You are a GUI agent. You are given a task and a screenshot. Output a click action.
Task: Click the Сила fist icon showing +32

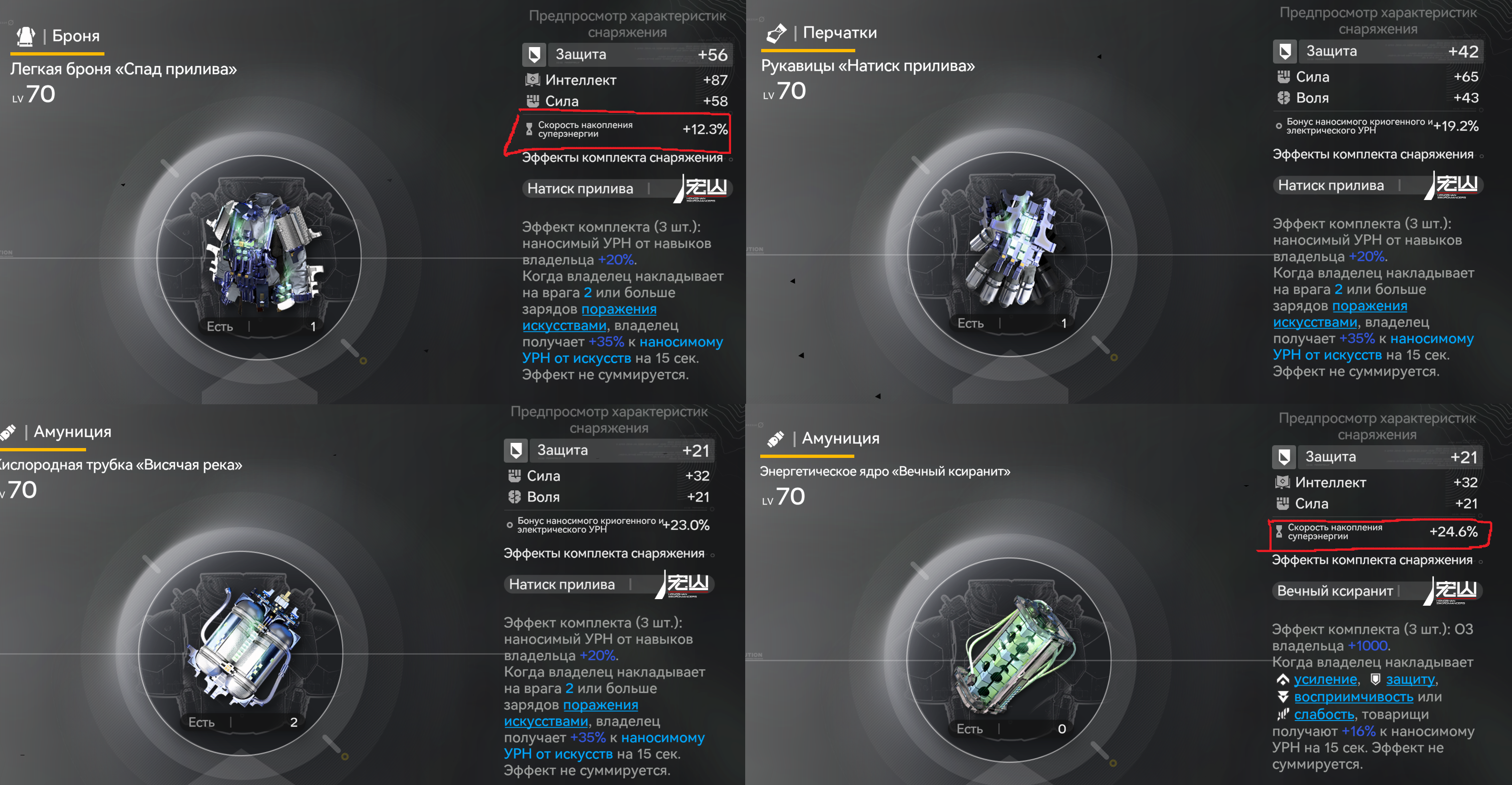click(x=514, y=476)
